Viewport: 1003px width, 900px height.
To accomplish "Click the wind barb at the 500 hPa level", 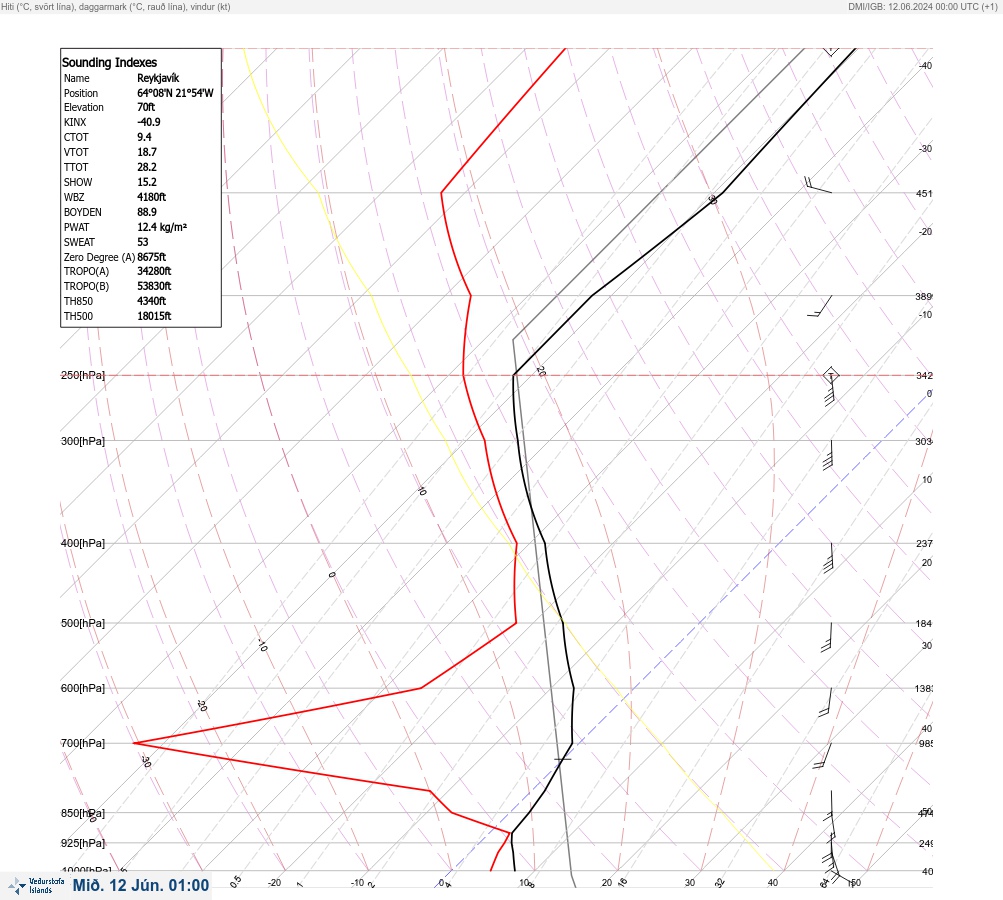I will [826, 638].
